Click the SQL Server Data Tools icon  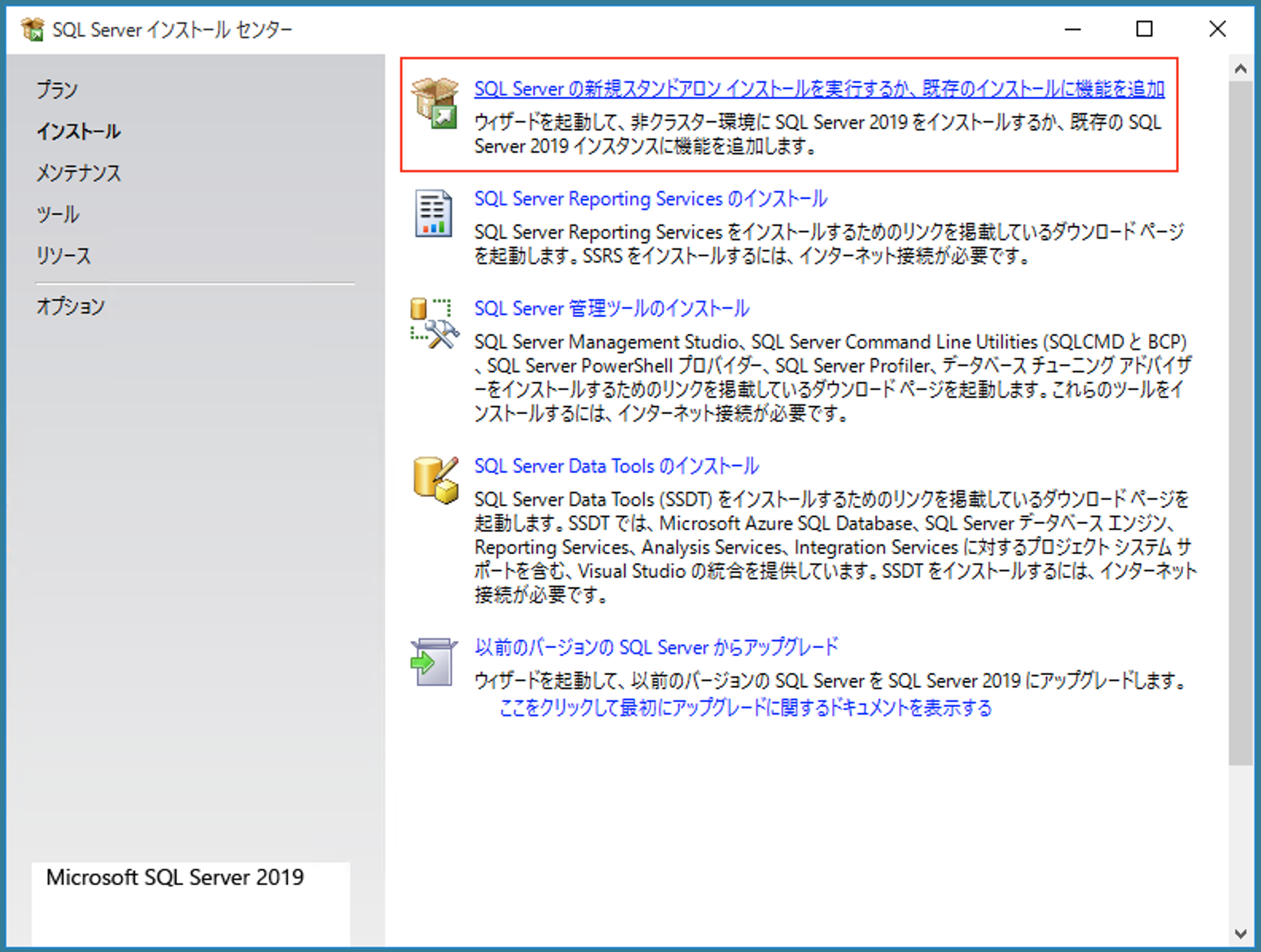[435, 480]
